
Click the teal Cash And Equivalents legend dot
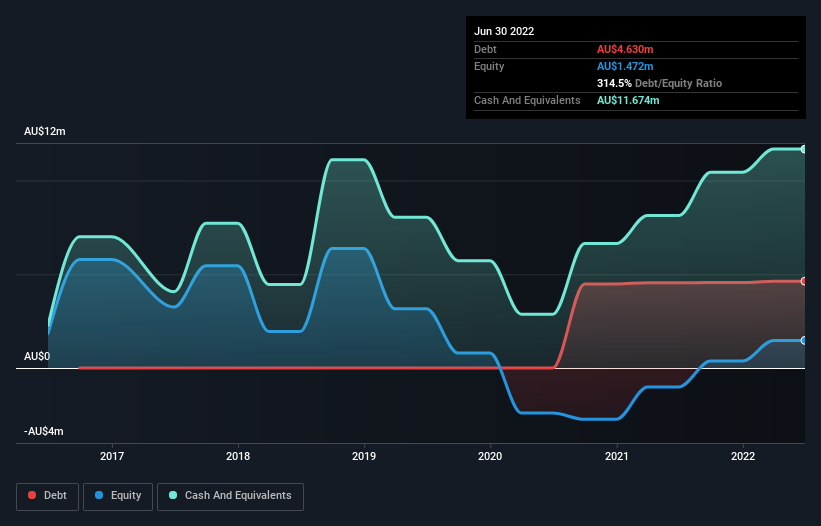click(x=173, y=495)
